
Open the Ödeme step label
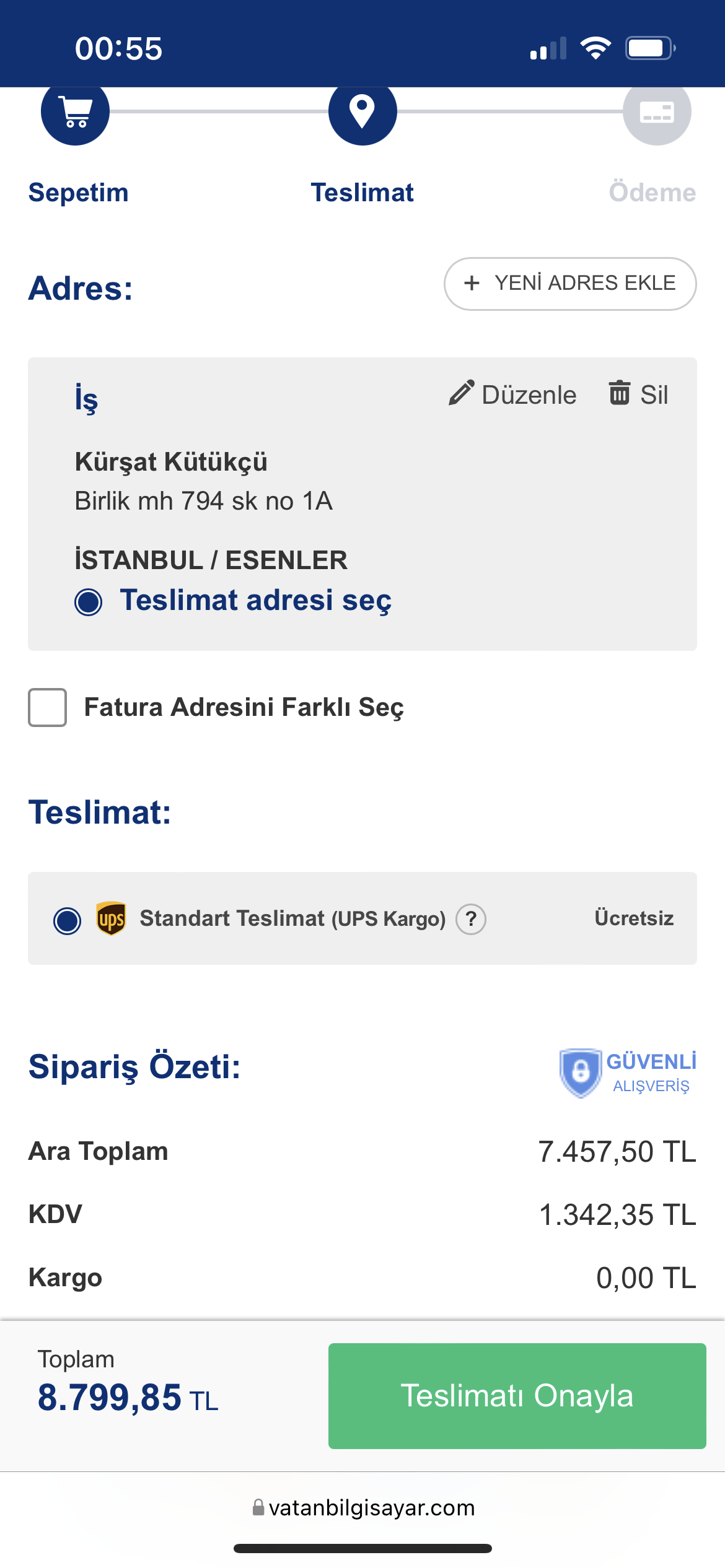coord(652,193)
